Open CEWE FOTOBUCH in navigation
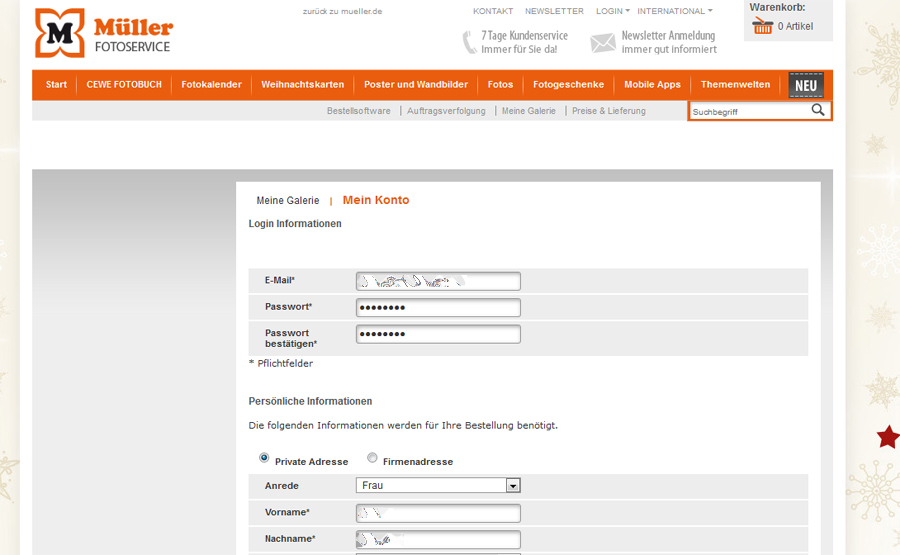Image resolution: width=900 pixels, height=555 pixels. click(124, 84)
